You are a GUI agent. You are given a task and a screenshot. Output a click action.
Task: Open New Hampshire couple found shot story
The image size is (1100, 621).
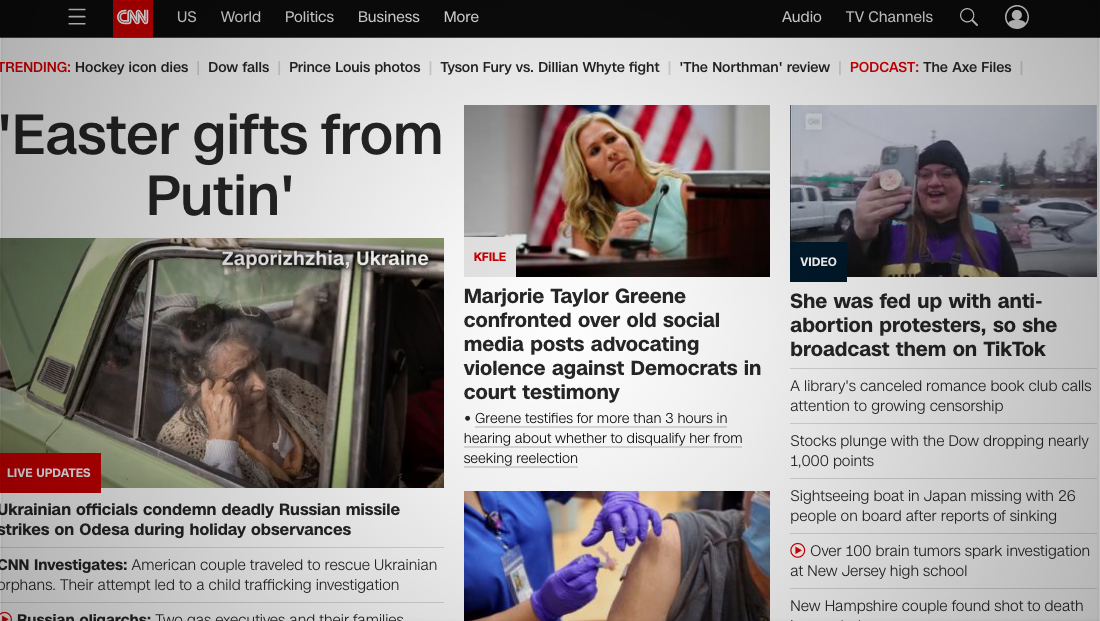point(937,609)
